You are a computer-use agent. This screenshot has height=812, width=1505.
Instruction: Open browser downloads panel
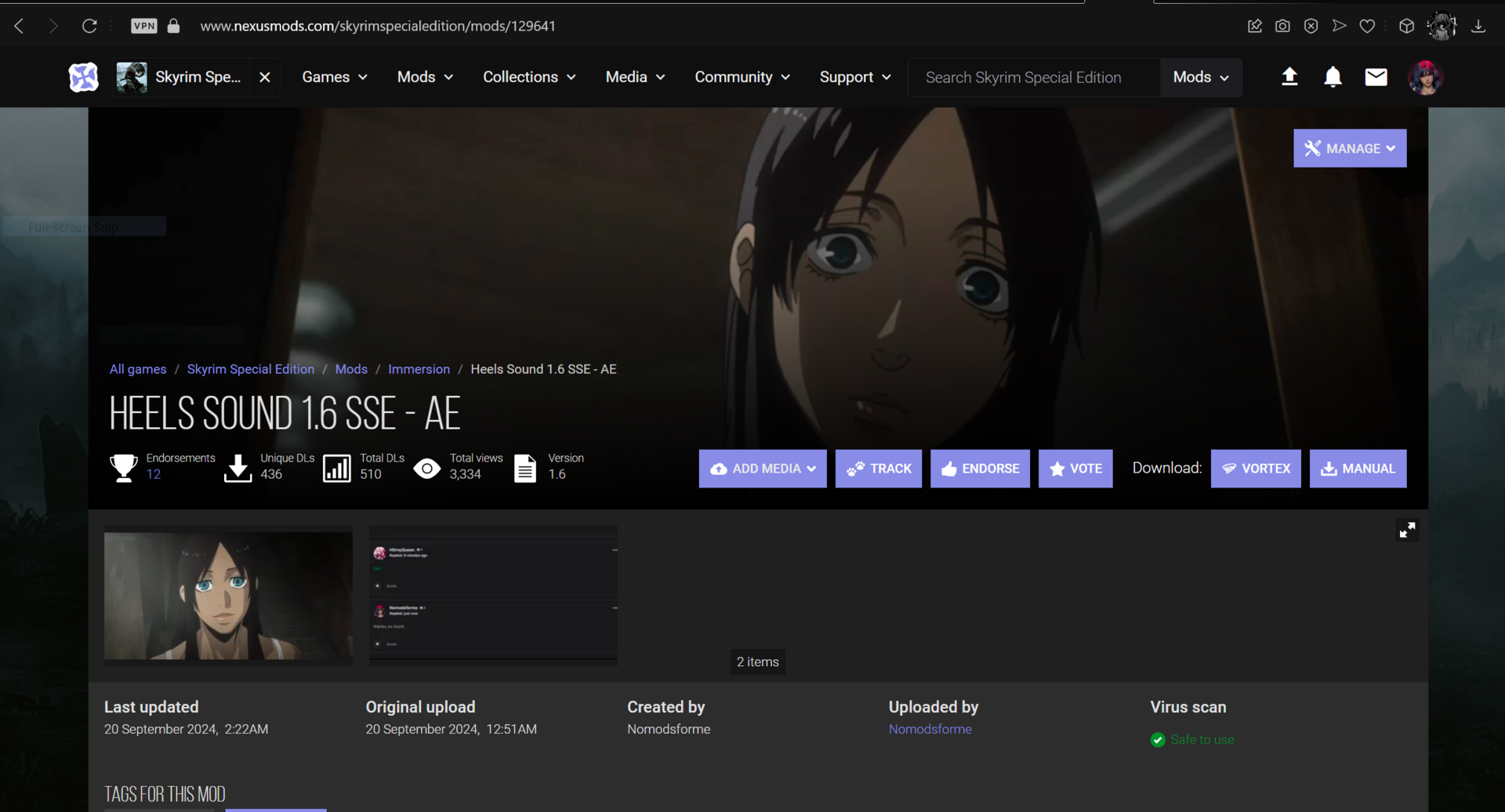1478,26
